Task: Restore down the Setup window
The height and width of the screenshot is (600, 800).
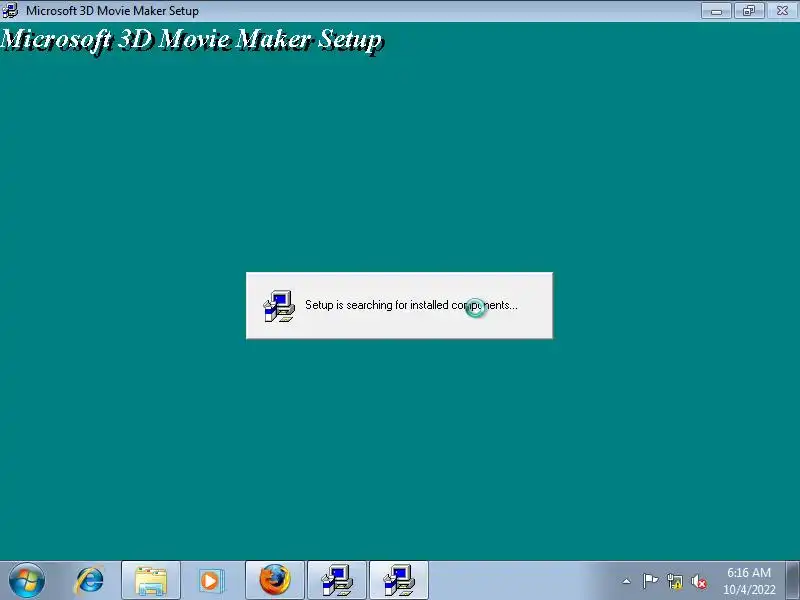Action: [748, 11]
